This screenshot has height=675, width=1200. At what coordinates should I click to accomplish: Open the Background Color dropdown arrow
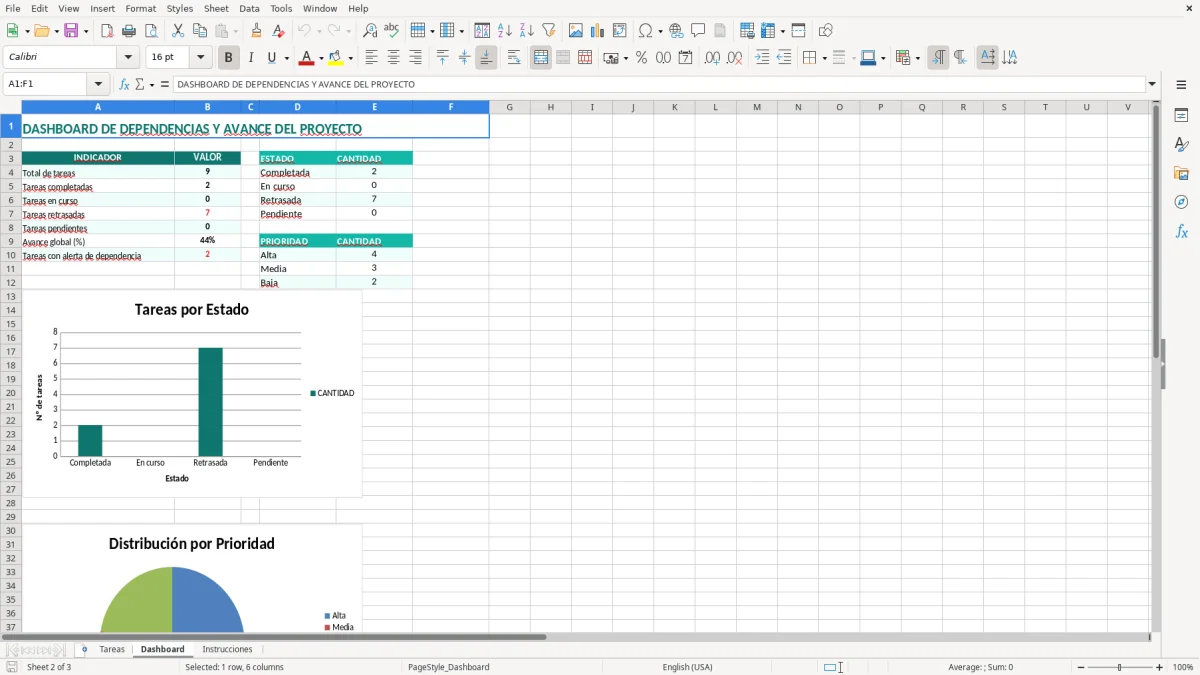pos(350,58)
